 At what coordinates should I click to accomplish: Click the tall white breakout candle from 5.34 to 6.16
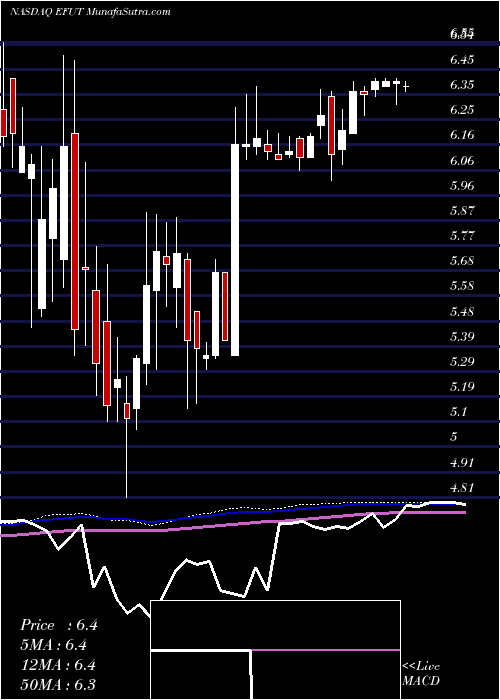coord(235,250)
